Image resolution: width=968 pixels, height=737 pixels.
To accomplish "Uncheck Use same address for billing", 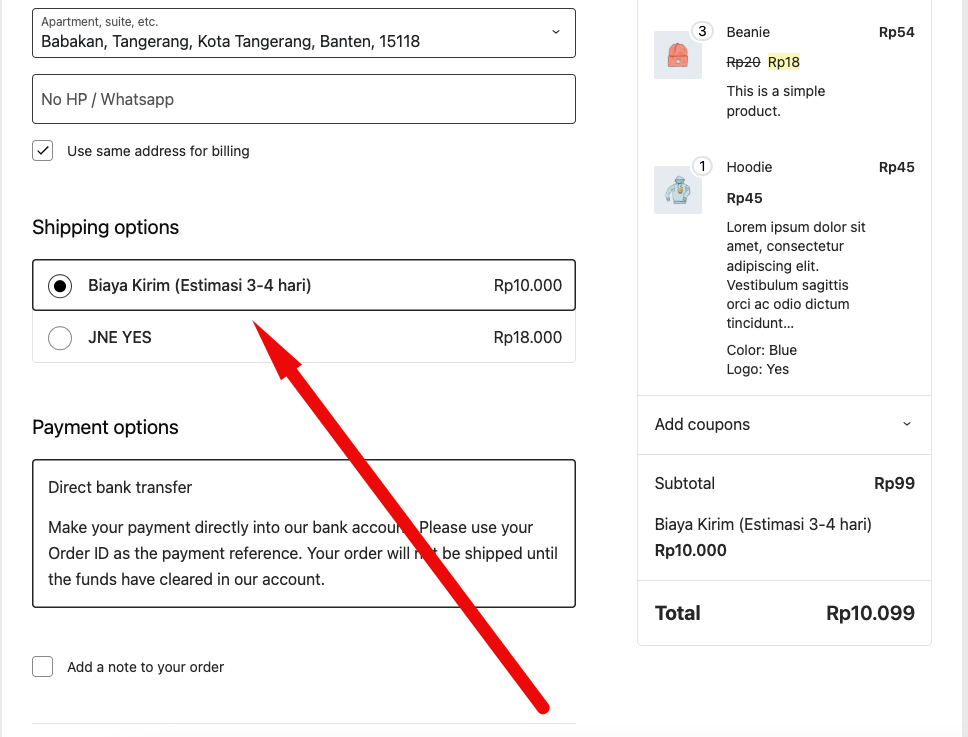I will (x=43, y=151).
